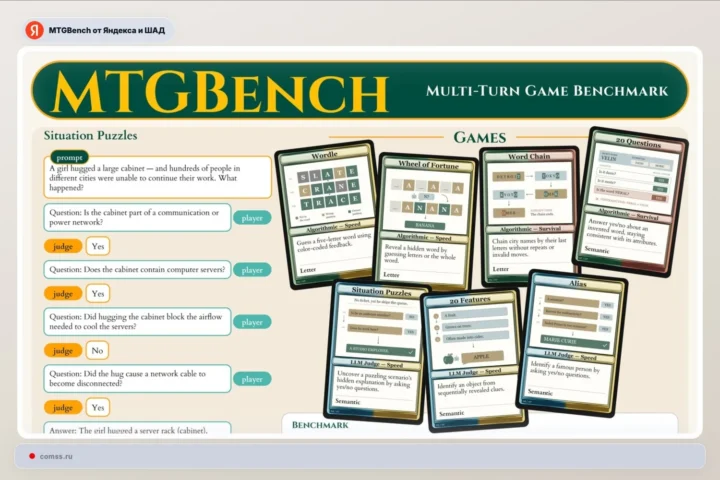The height and width of the screenshot is (480, 720).
Task: Select the Situation Puzzles game card
Action: click(x=376, y=351)
